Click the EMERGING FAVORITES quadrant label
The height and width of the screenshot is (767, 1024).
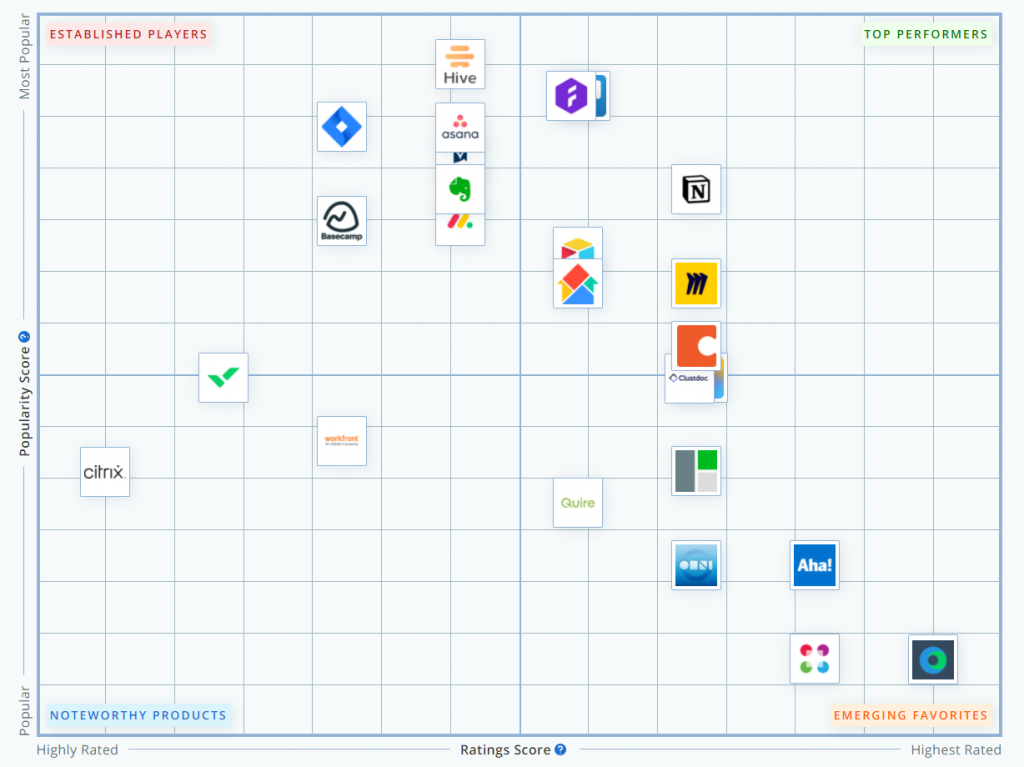point(911,715)
